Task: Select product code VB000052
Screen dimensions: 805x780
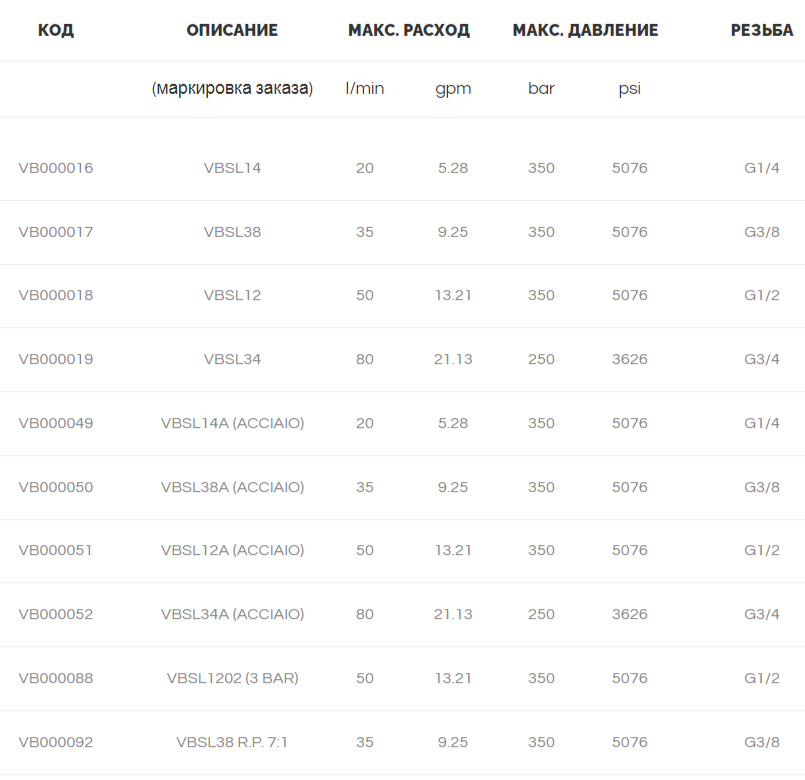Action: point(56,614)
